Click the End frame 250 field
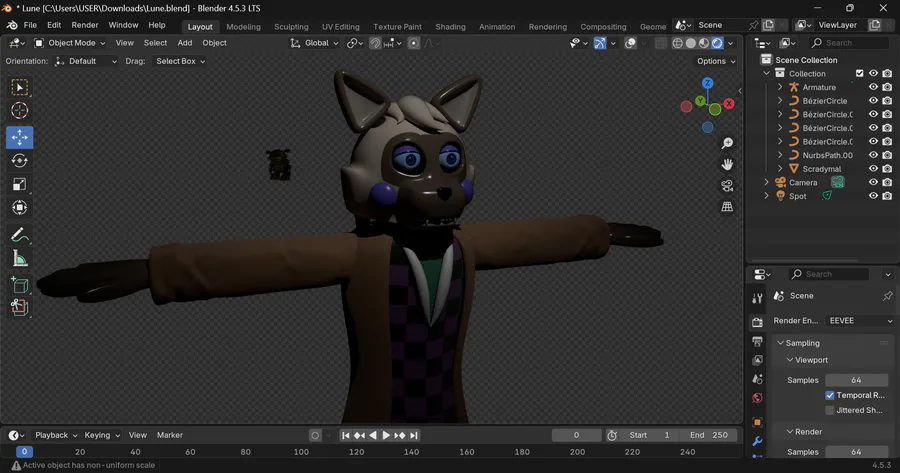The image size is (900, 473). coord(708,435)
